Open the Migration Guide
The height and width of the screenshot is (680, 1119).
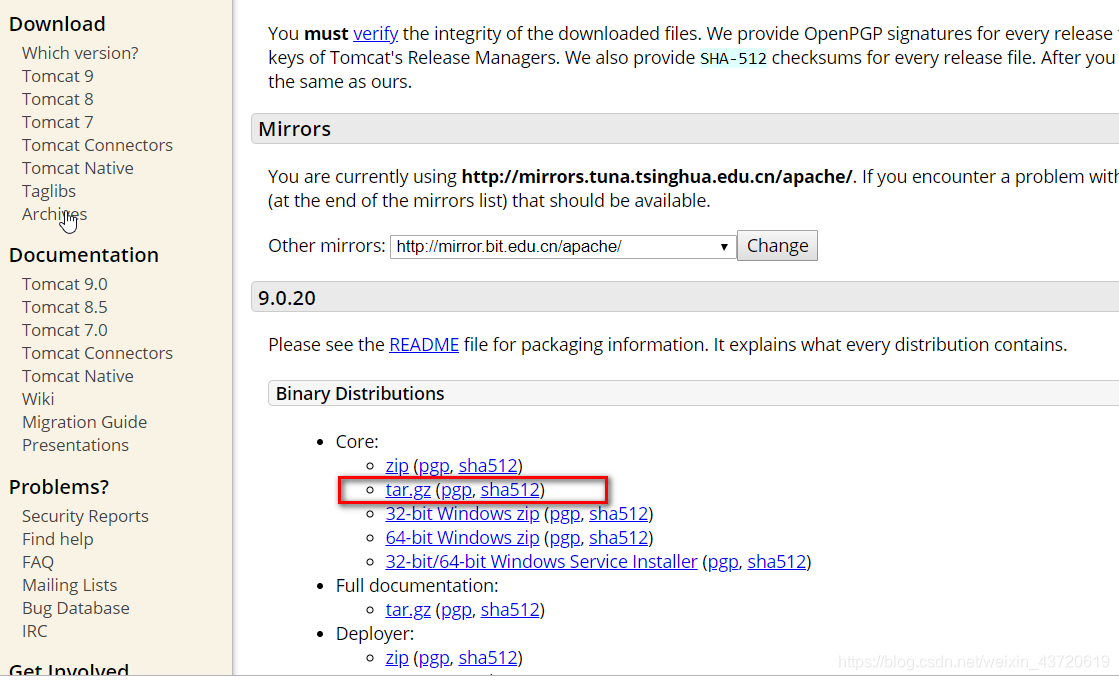tap(84, 422)
